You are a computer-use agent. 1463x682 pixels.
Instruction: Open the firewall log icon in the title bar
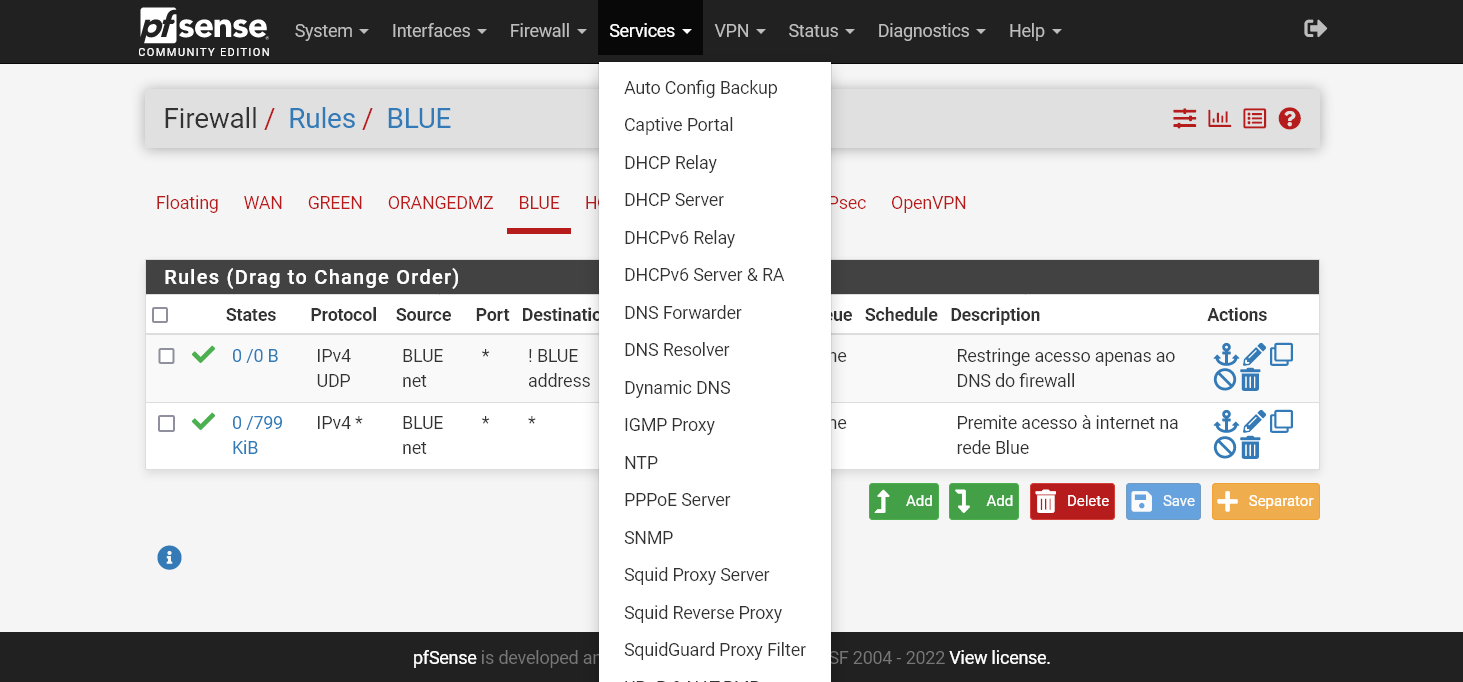tap(1254, 118)
